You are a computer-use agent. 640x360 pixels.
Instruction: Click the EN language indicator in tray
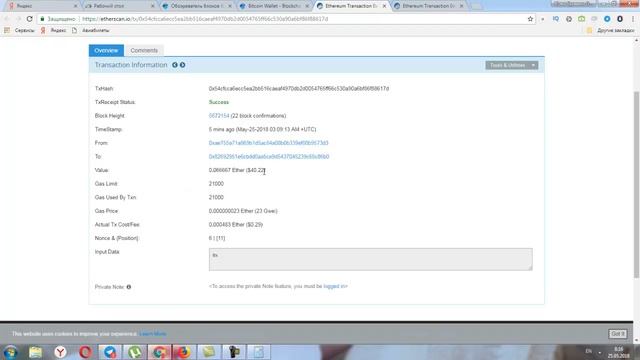pyautogui.click(x=589, y=351)
